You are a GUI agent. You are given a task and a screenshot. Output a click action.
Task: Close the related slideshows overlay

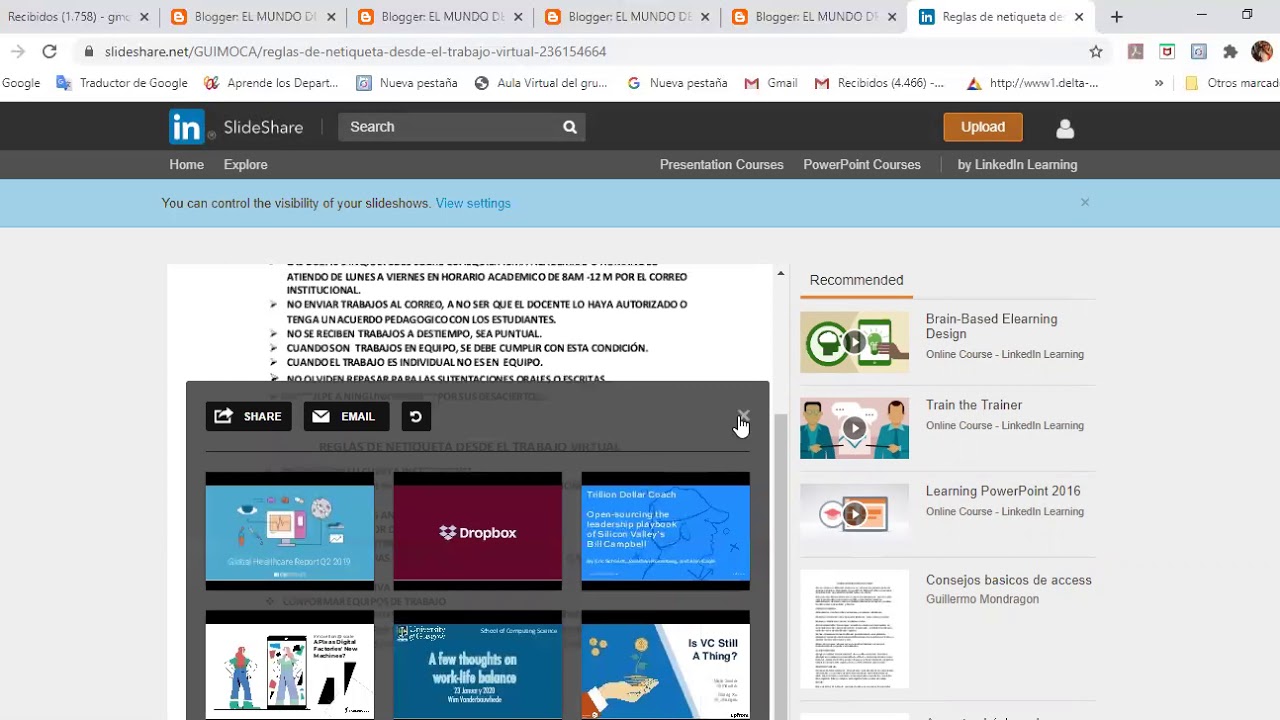743,415
